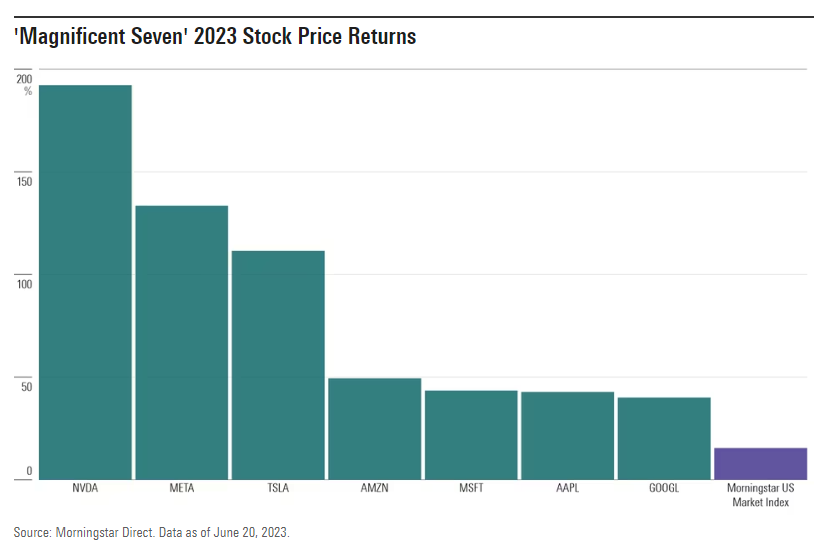Click the AMZN axis label
The height and width of the screenshot is (544, 817).
point(374,489)
